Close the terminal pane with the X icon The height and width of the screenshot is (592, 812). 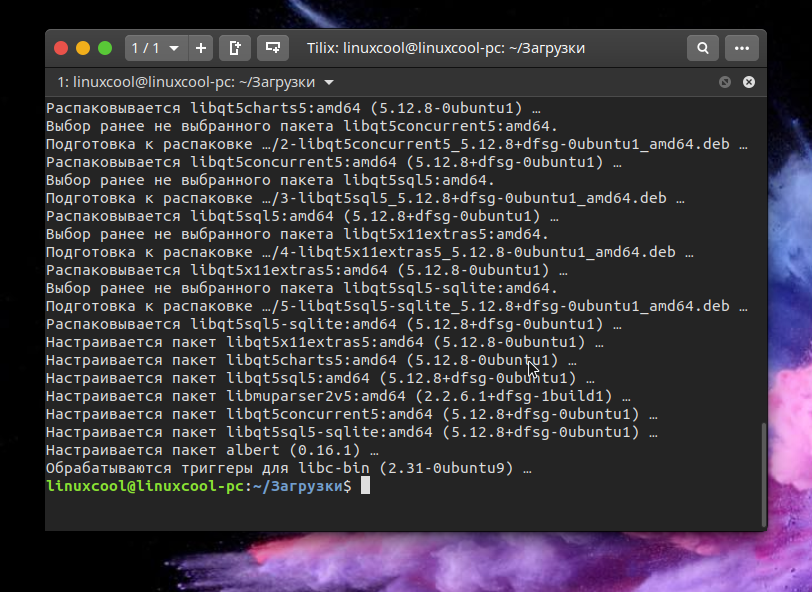pyautogui.click(x=748, y=82)
